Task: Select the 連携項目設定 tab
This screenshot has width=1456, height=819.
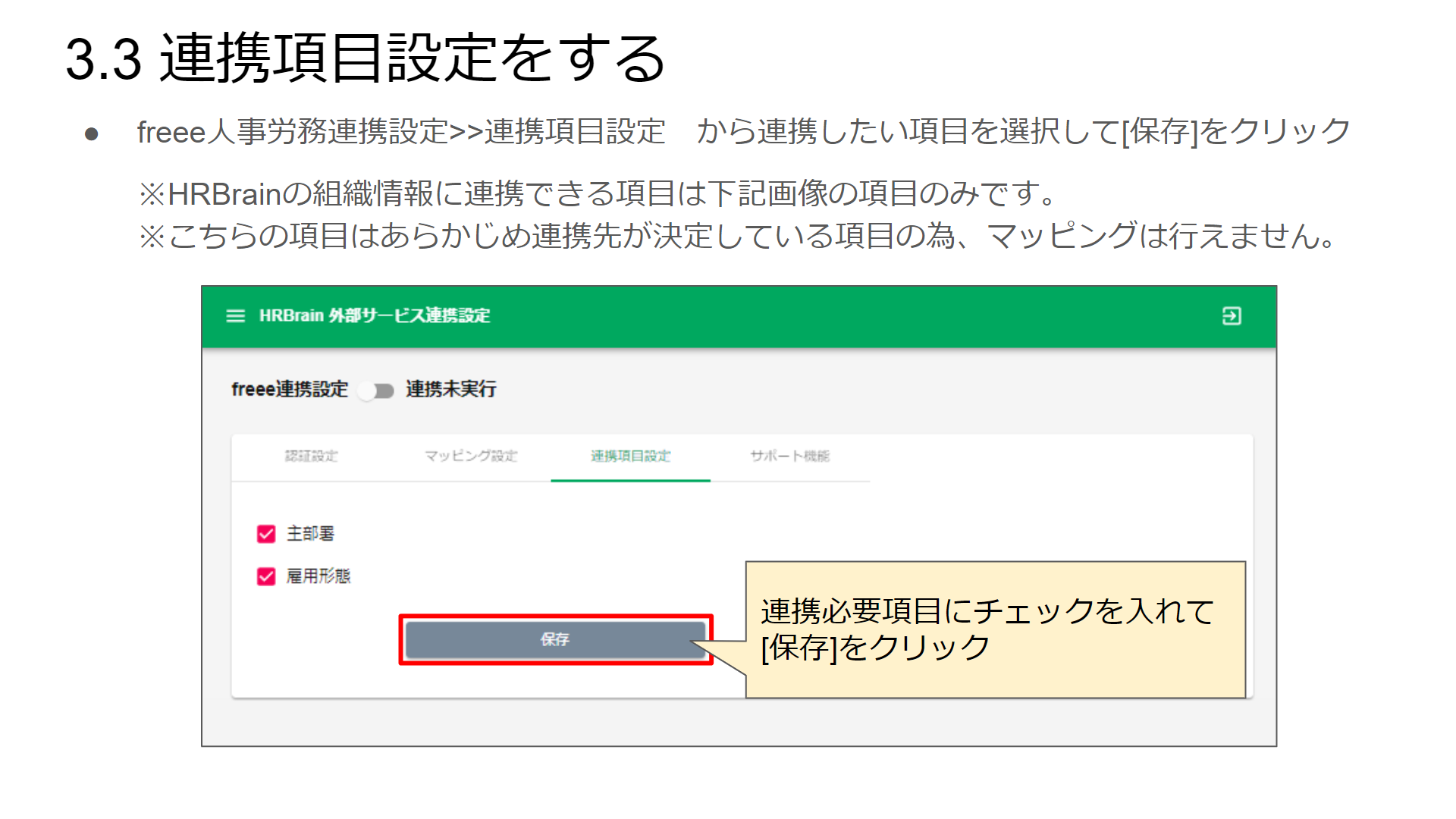Action: point(630,456)
